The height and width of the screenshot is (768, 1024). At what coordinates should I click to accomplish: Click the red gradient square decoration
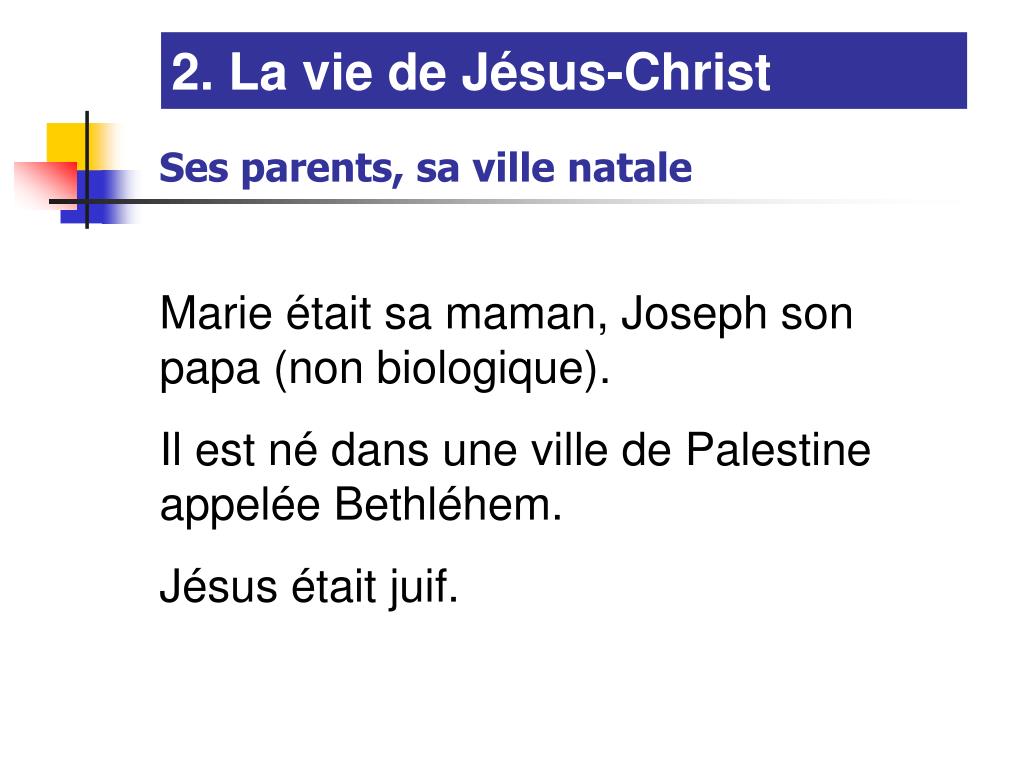point(46,185)
